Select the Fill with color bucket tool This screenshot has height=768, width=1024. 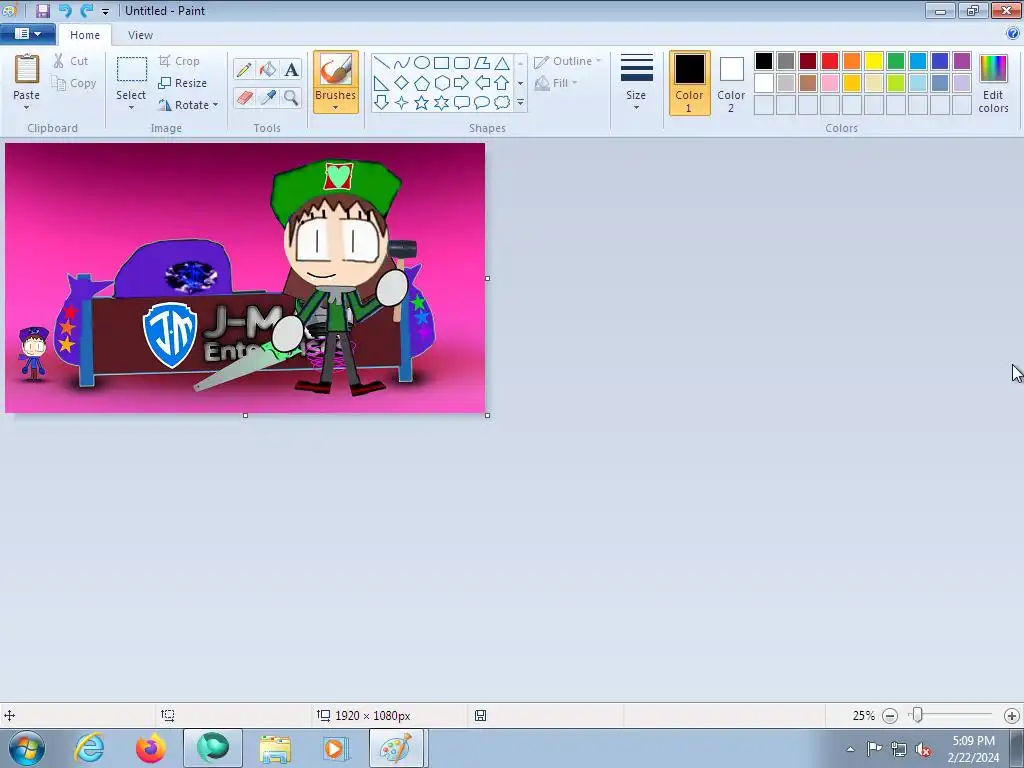[x=268, y=69]
